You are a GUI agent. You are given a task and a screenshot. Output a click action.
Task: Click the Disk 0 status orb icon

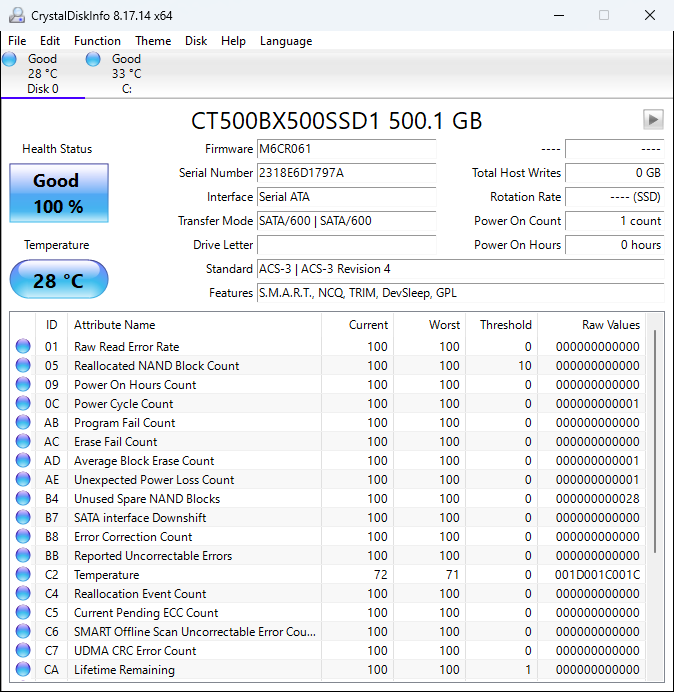[10, 59]
